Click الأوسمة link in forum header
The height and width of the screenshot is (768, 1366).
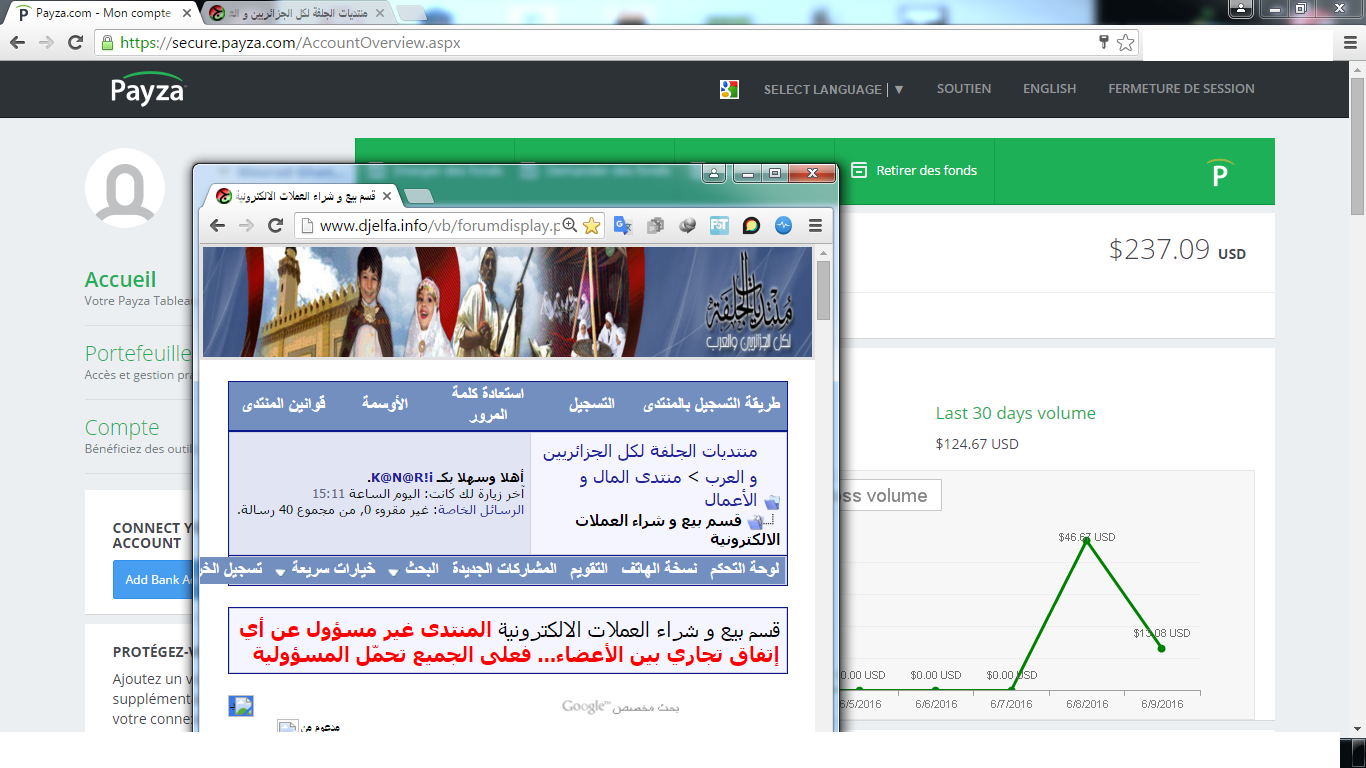(385, 404)
